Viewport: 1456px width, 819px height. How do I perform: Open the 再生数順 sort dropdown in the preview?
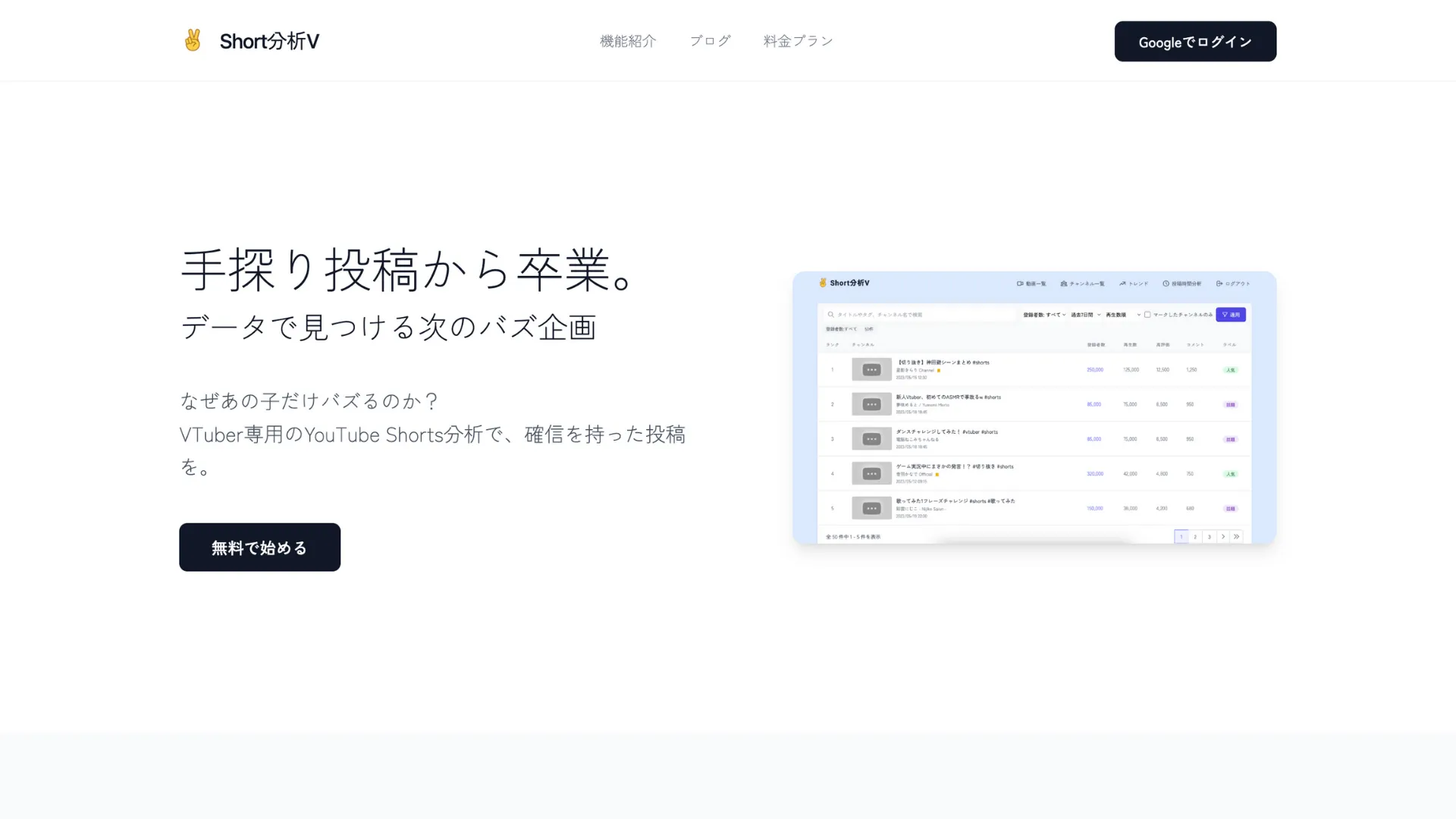[x=1123, y=315]
